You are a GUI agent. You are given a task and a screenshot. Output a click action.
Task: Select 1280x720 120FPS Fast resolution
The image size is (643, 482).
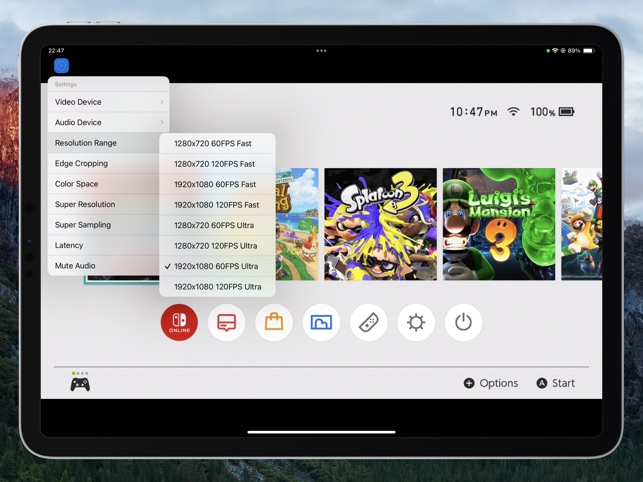217,164
